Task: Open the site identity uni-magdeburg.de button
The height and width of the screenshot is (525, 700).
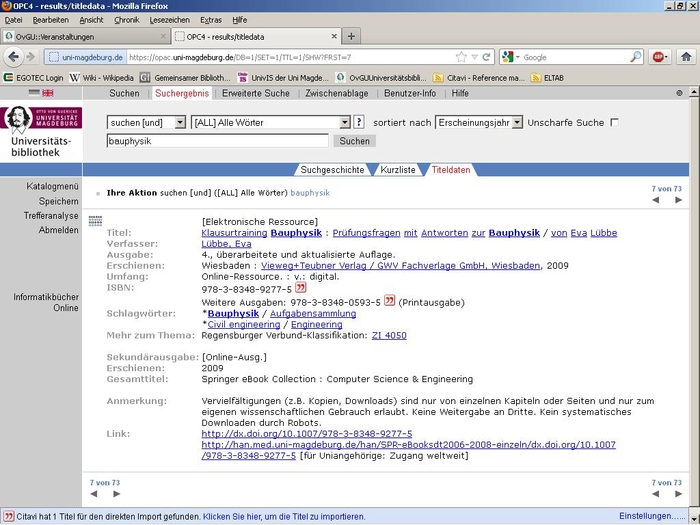Action: click(86, 57)
